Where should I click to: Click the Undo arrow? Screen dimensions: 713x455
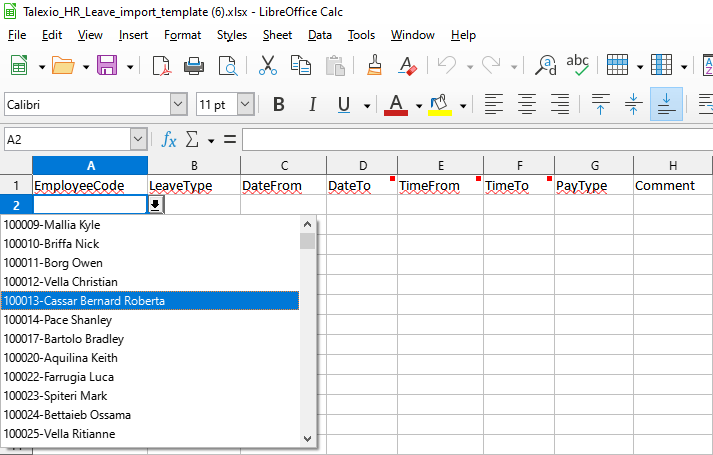(446, 66)
